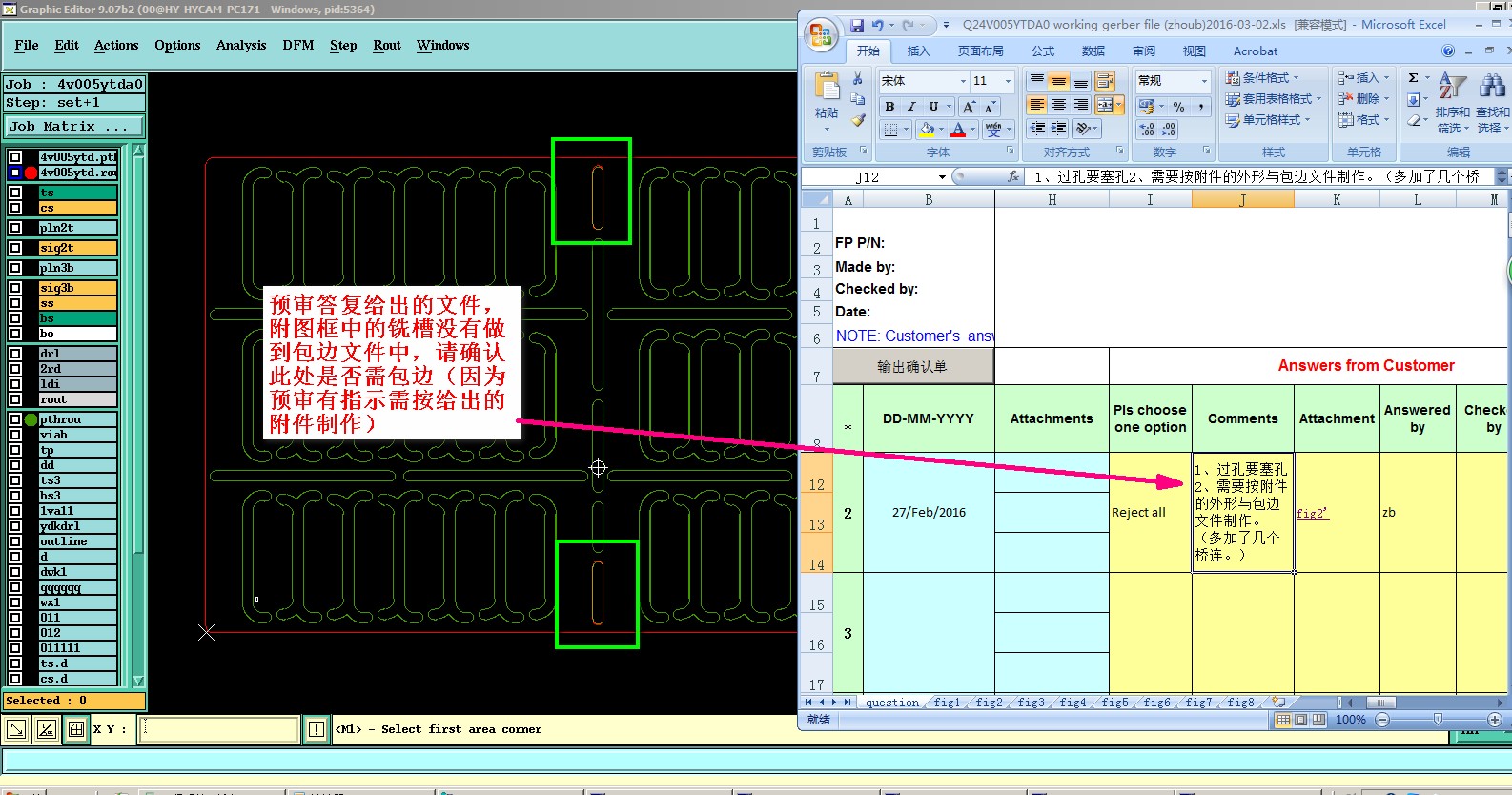Viewport: 1512px width, 795px height.
Task: Open the Conditional Formatting dropdown
Action: 1263,78
